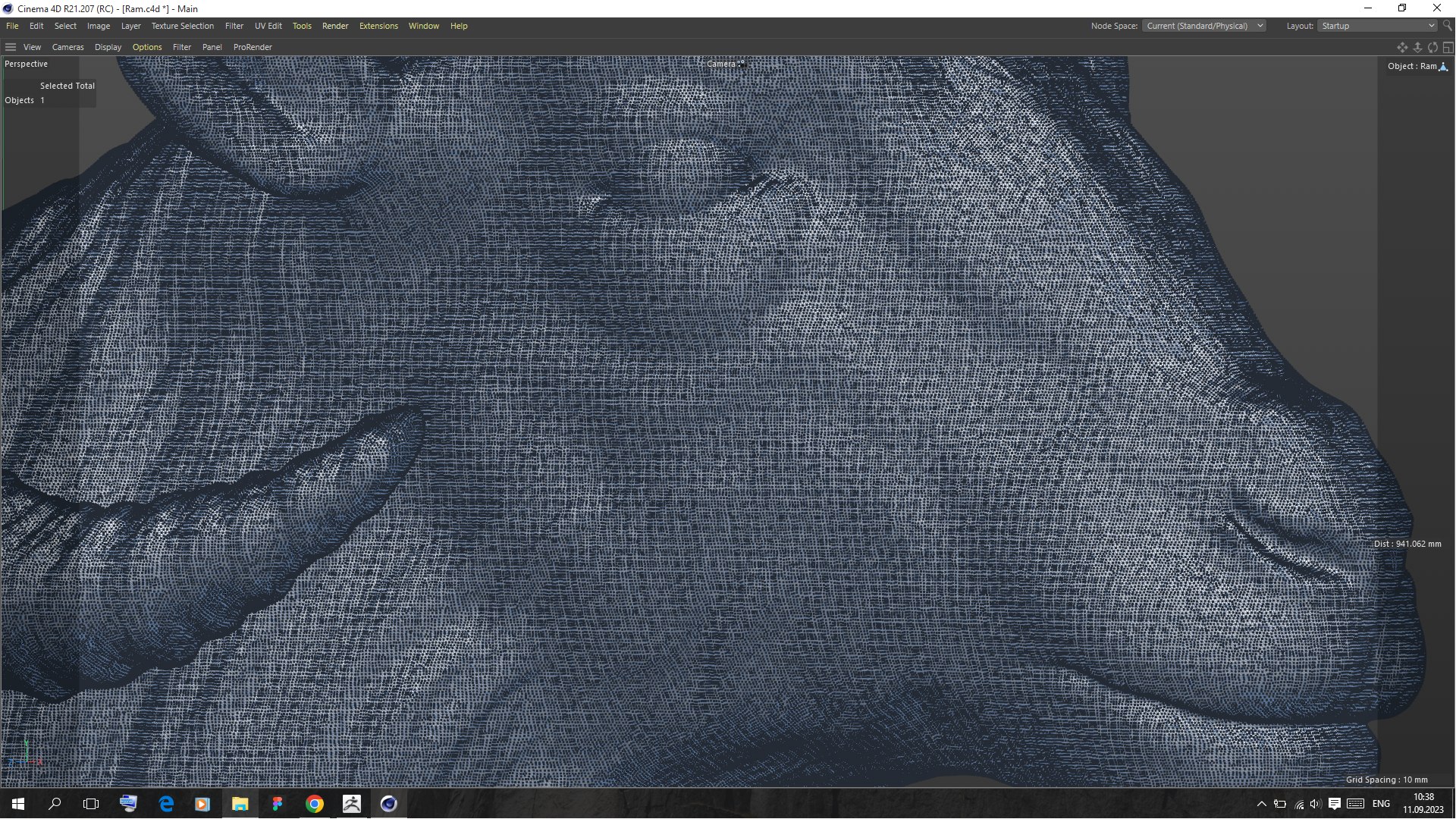1456x819 pixels.
Task: Click the viewport zoom camera icon
Action: [1417, 47]
